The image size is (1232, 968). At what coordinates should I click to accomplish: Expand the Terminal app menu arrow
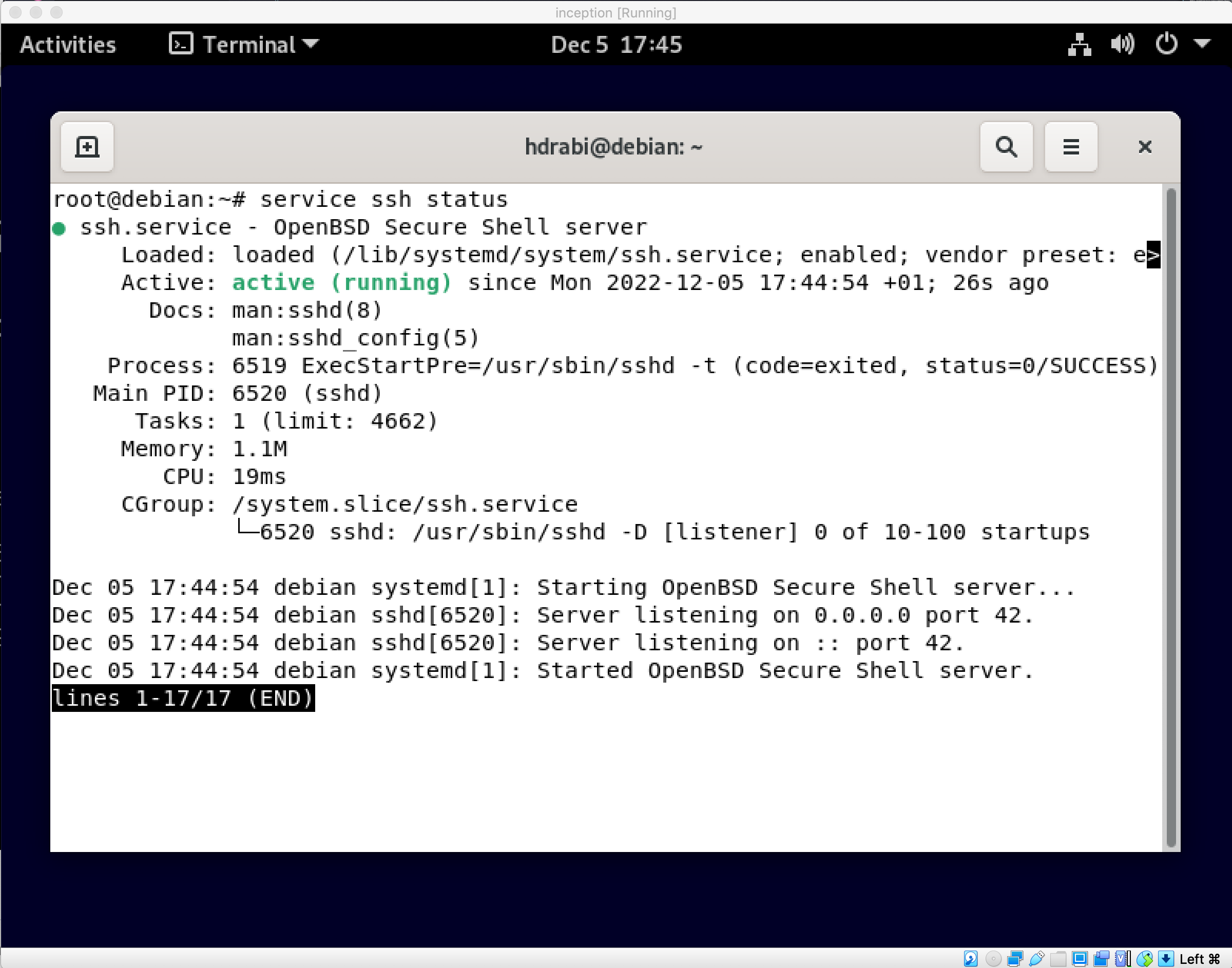(311, 44)
